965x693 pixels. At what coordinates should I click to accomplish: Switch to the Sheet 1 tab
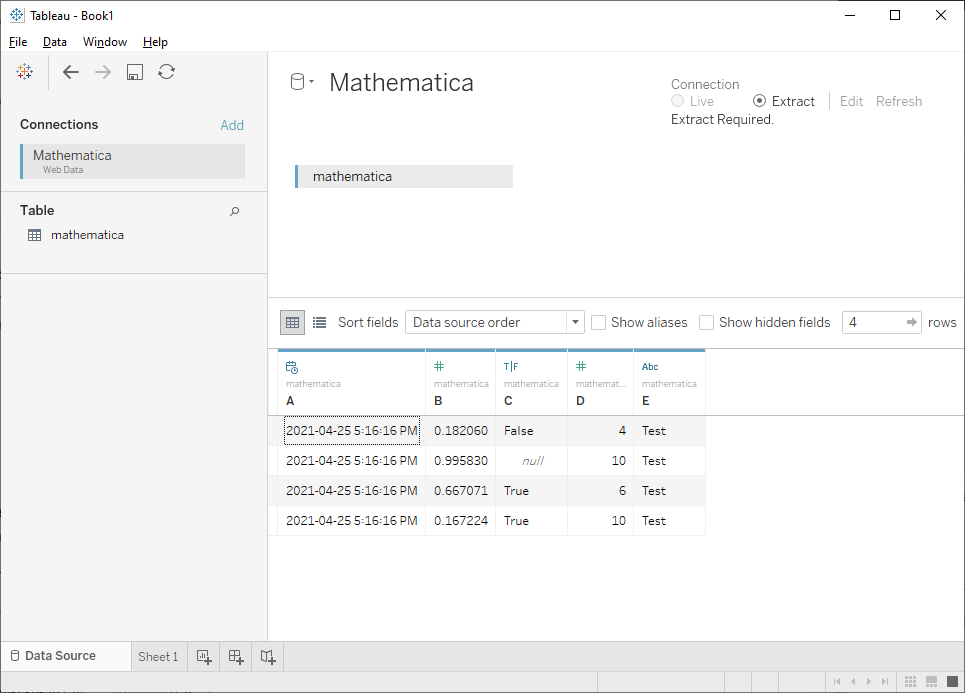(158, 657)
